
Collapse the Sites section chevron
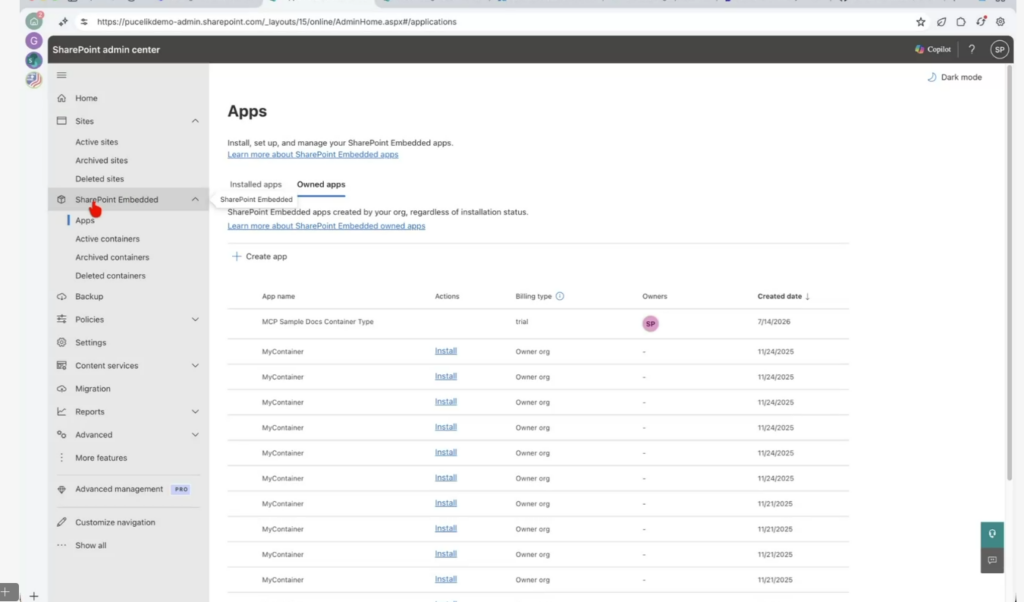[x=195, y=121]
